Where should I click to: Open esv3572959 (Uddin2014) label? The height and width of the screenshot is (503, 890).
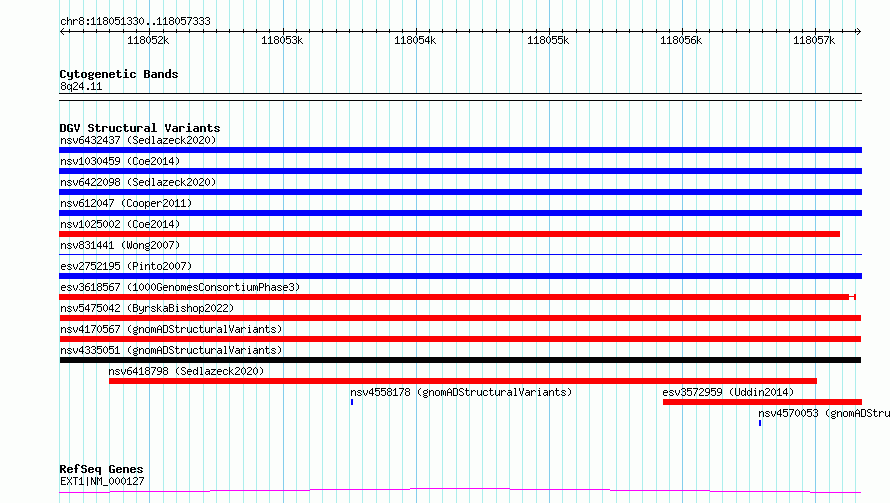pos(728,392)
